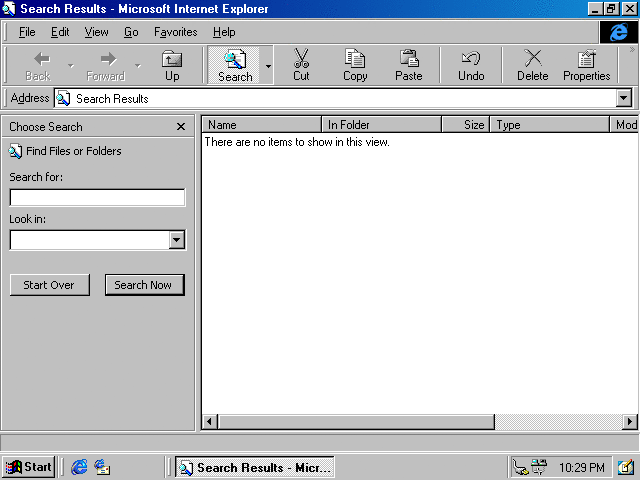Screen dimensions: 640x480
Task: Open the Search button dropdown arrow
Action: coord(268,66)
